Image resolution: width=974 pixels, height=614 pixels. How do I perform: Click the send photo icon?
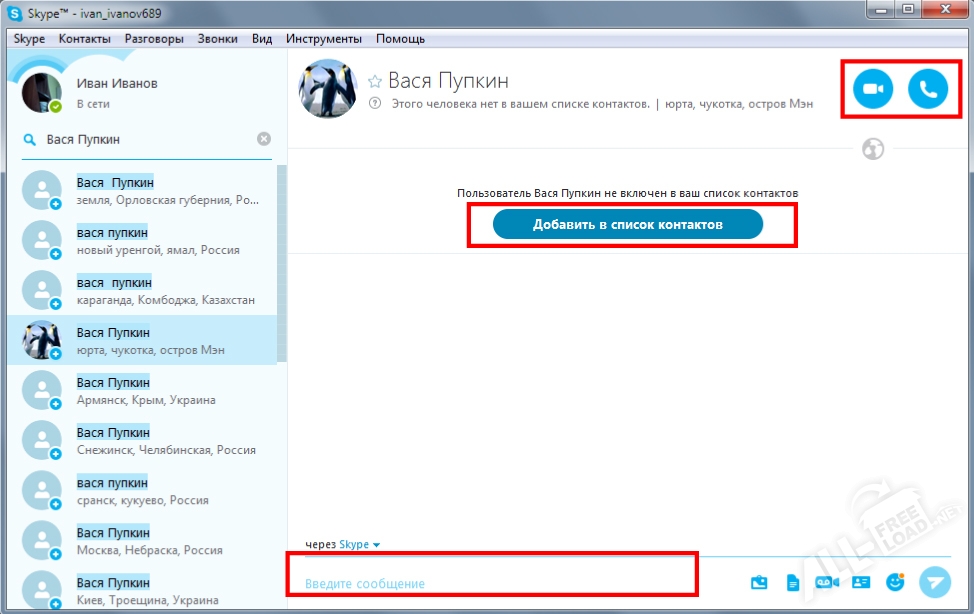(x=759, y=582)
